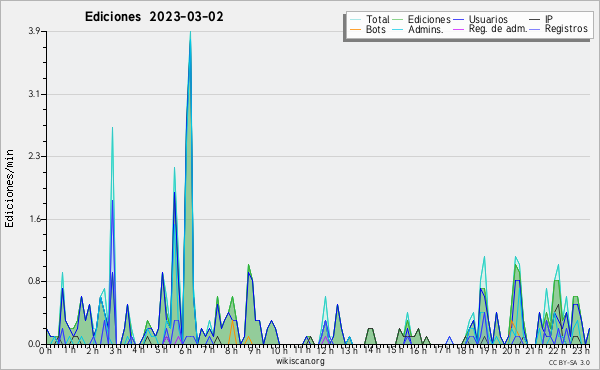Image resolution: width=600 pixels, height=370 pixels.
Task: Select the Ediciones legend label
Action: pyautogui.click(x=429, y=19)
